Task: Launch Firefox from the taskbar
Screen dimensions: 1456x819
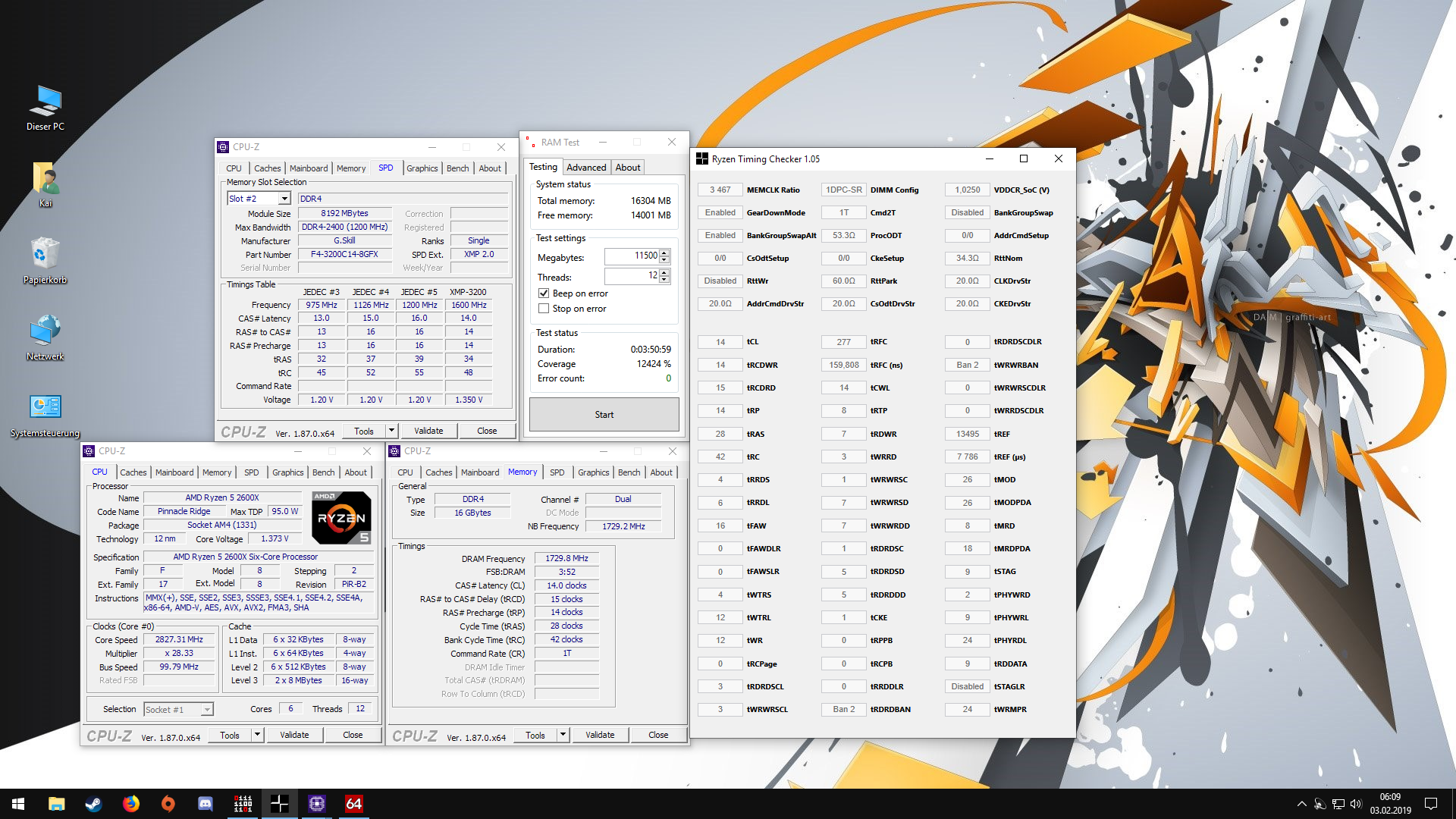Action: pos(130,804)
